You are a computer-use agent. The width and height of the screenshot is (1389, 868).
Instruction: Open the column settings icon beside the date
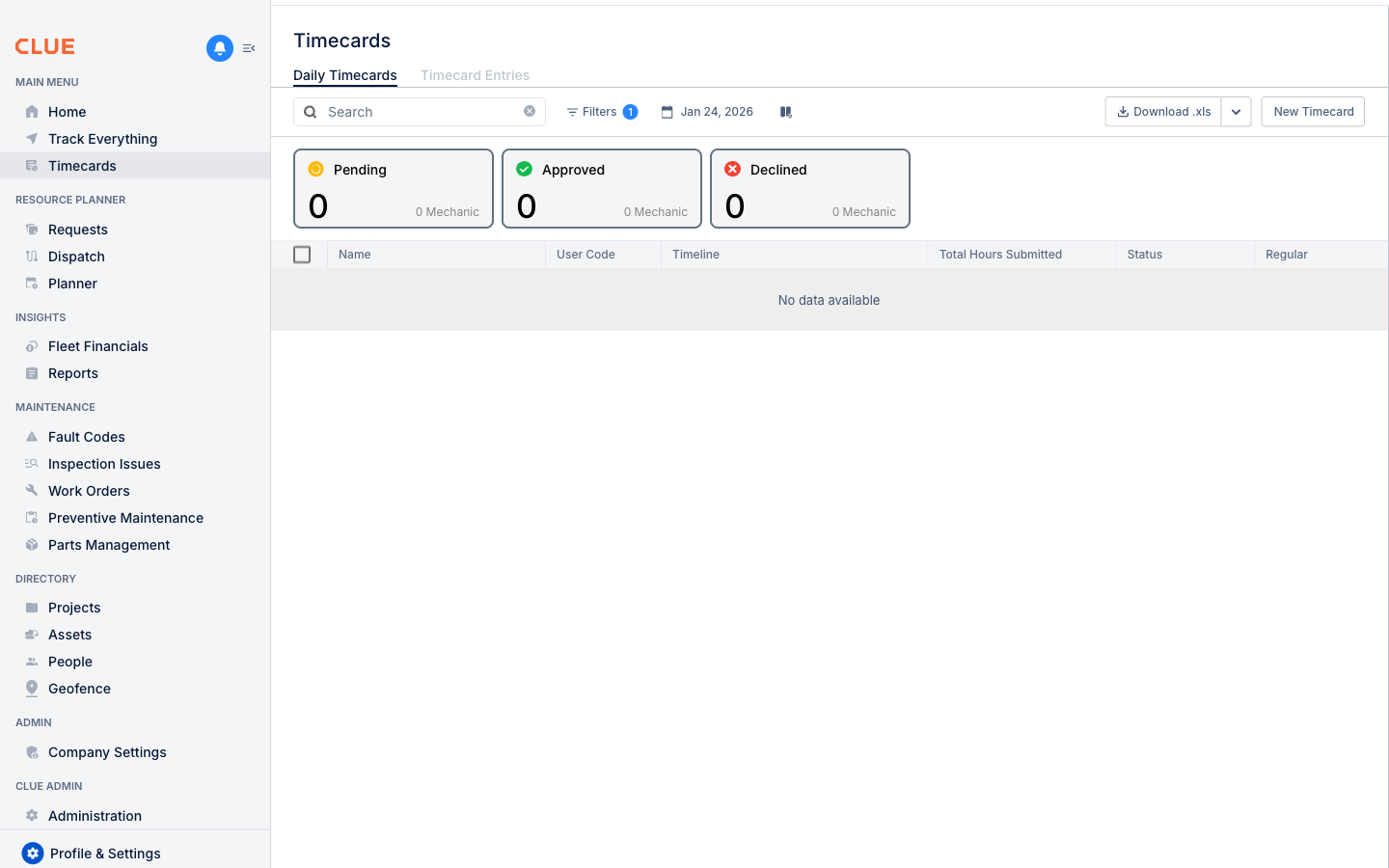pyautogui.click(x=785, y=112)
